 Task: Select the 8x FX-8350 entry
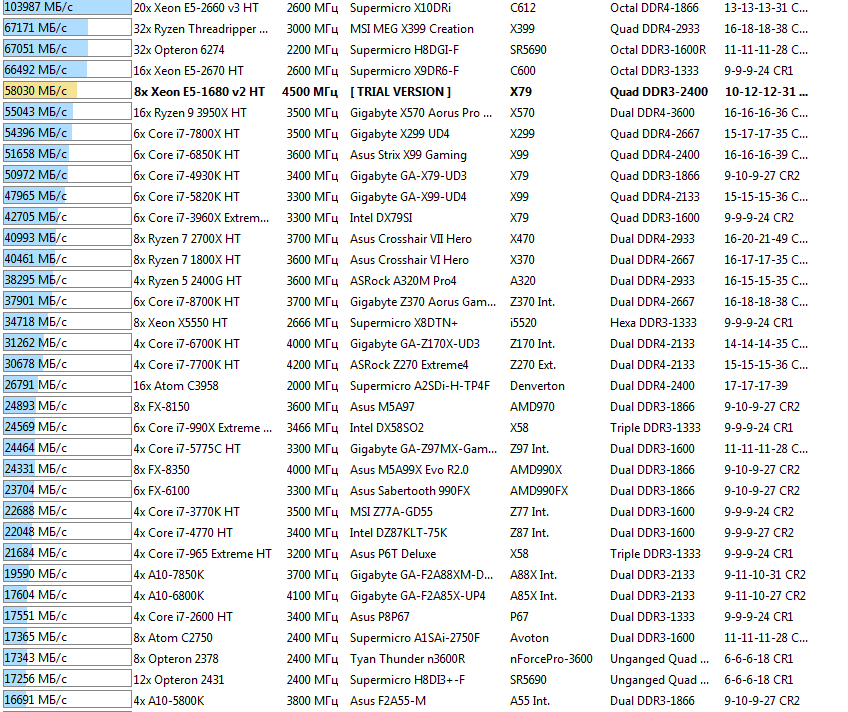click(x=162, y=471)
